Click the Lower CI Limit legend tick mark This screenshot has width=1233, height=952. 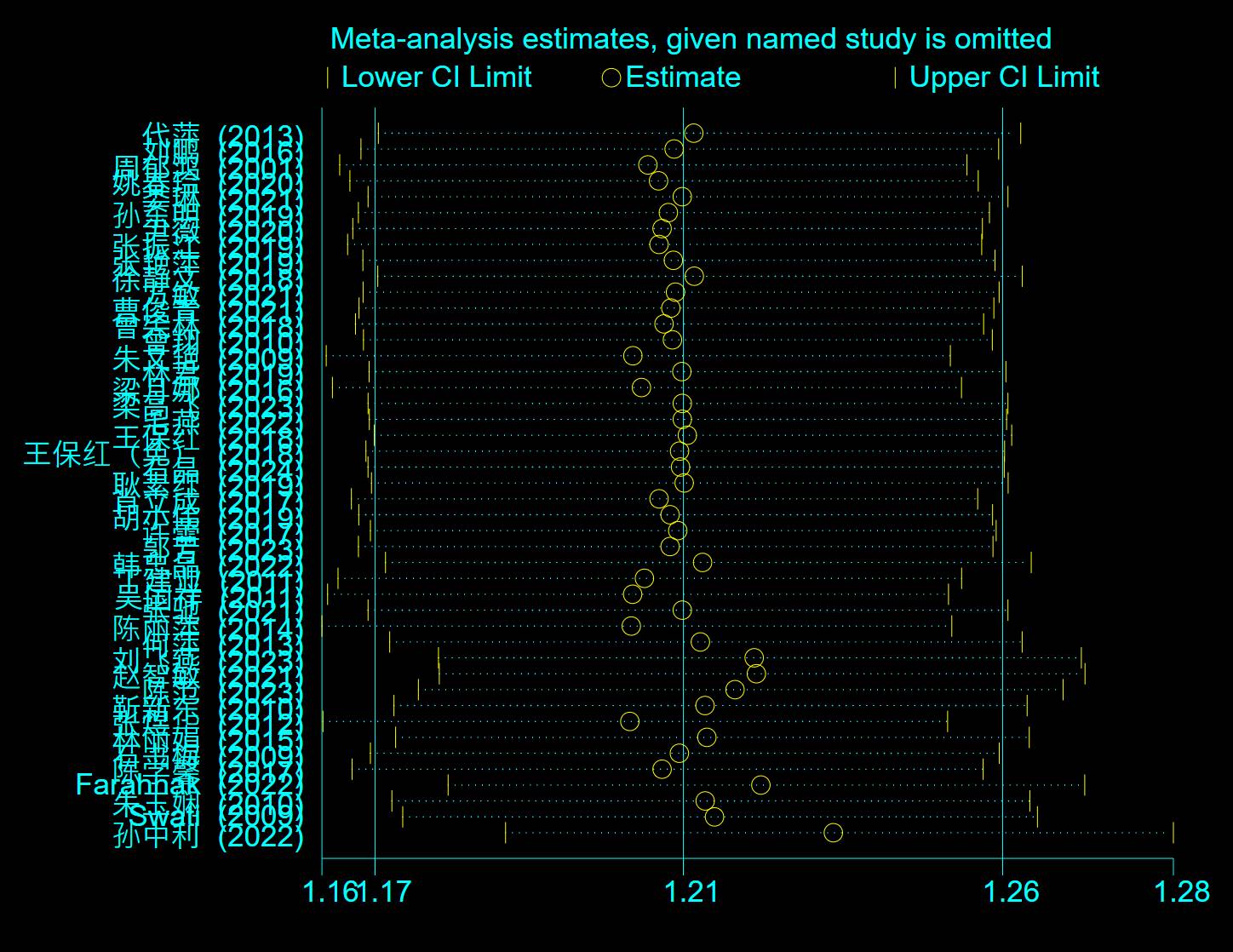(328, 78)
